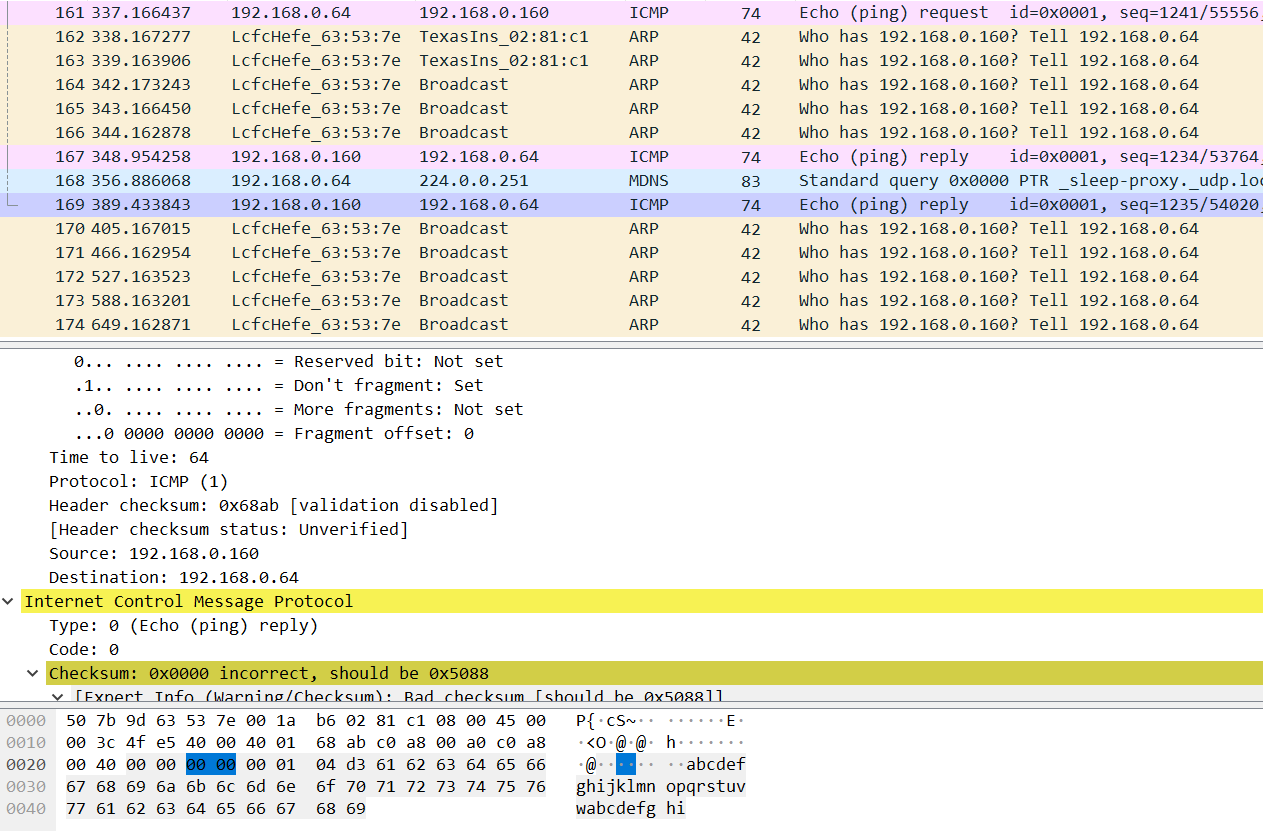This screenshot has height=831, width=1263.
Task: Click the hex offset 0000 row label
Action: 26,720
